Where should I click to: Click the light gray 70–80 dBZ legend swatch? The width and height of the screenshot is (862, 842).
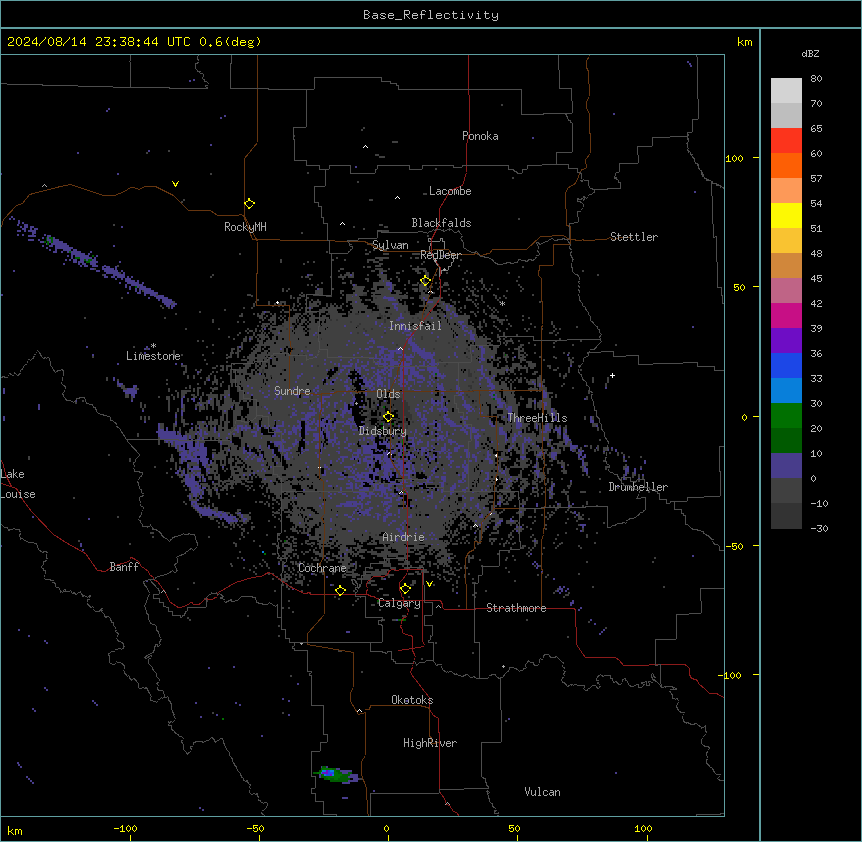pyautogui.click(x=786, y=91)
